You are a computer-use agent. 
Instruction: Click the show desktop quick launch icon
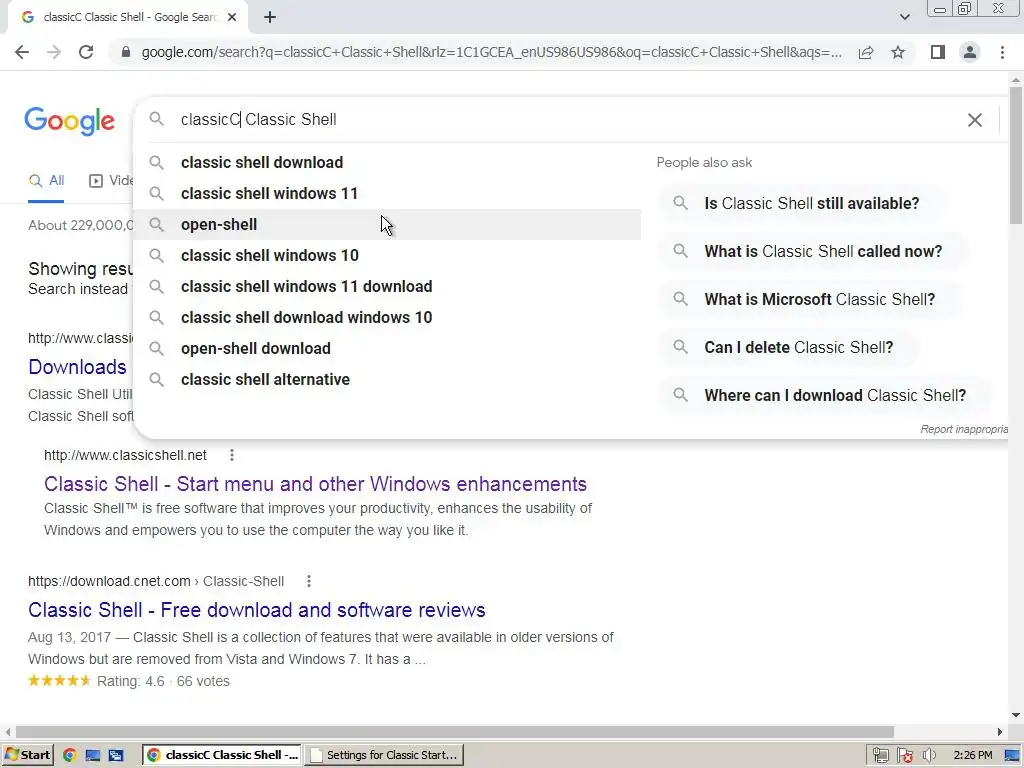(92, 755)
